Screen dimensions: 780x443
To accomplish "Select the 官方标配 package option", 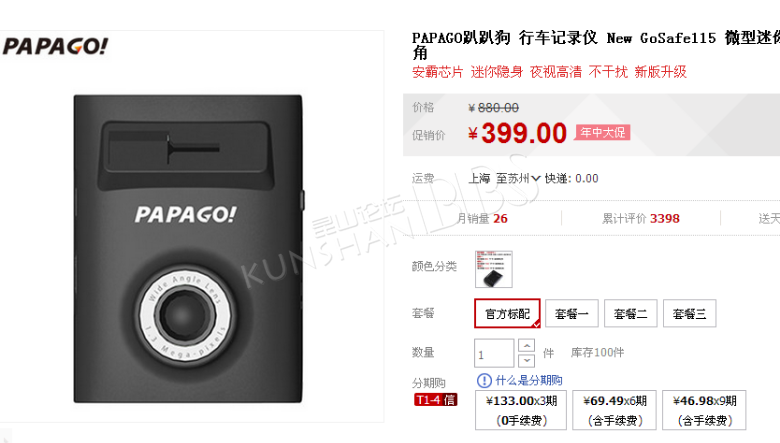I will tap(507, 313).
